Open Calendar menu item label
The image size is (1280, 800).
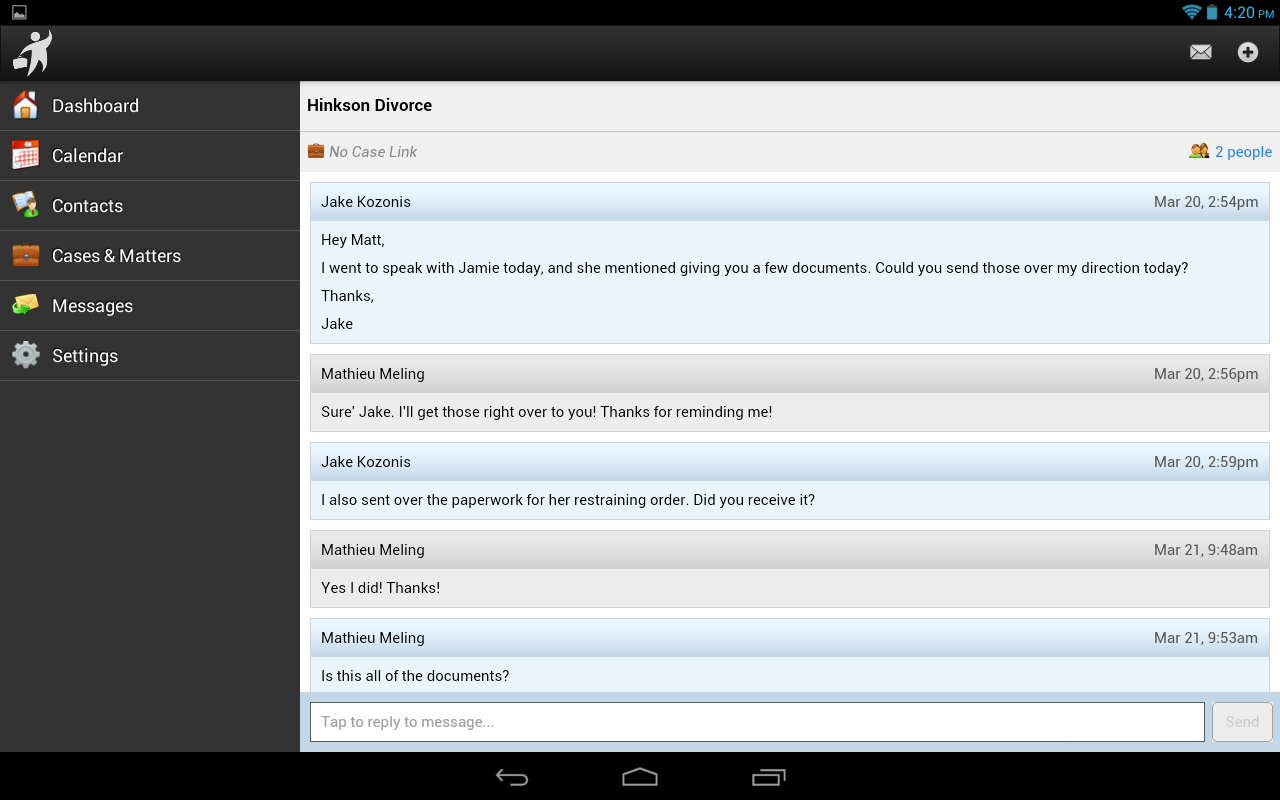tap(88, 156)
